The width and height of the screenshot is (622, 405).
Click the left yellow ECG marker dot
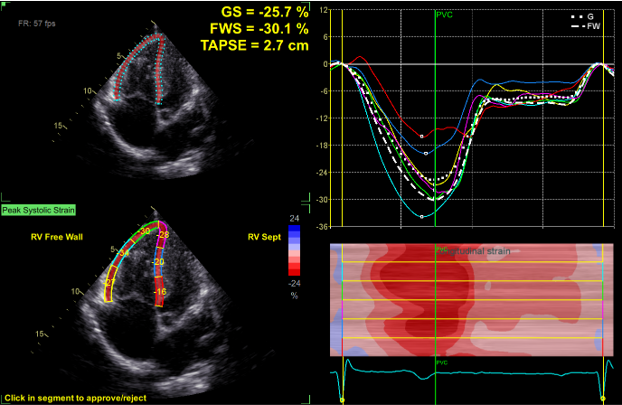click(342, 399)
